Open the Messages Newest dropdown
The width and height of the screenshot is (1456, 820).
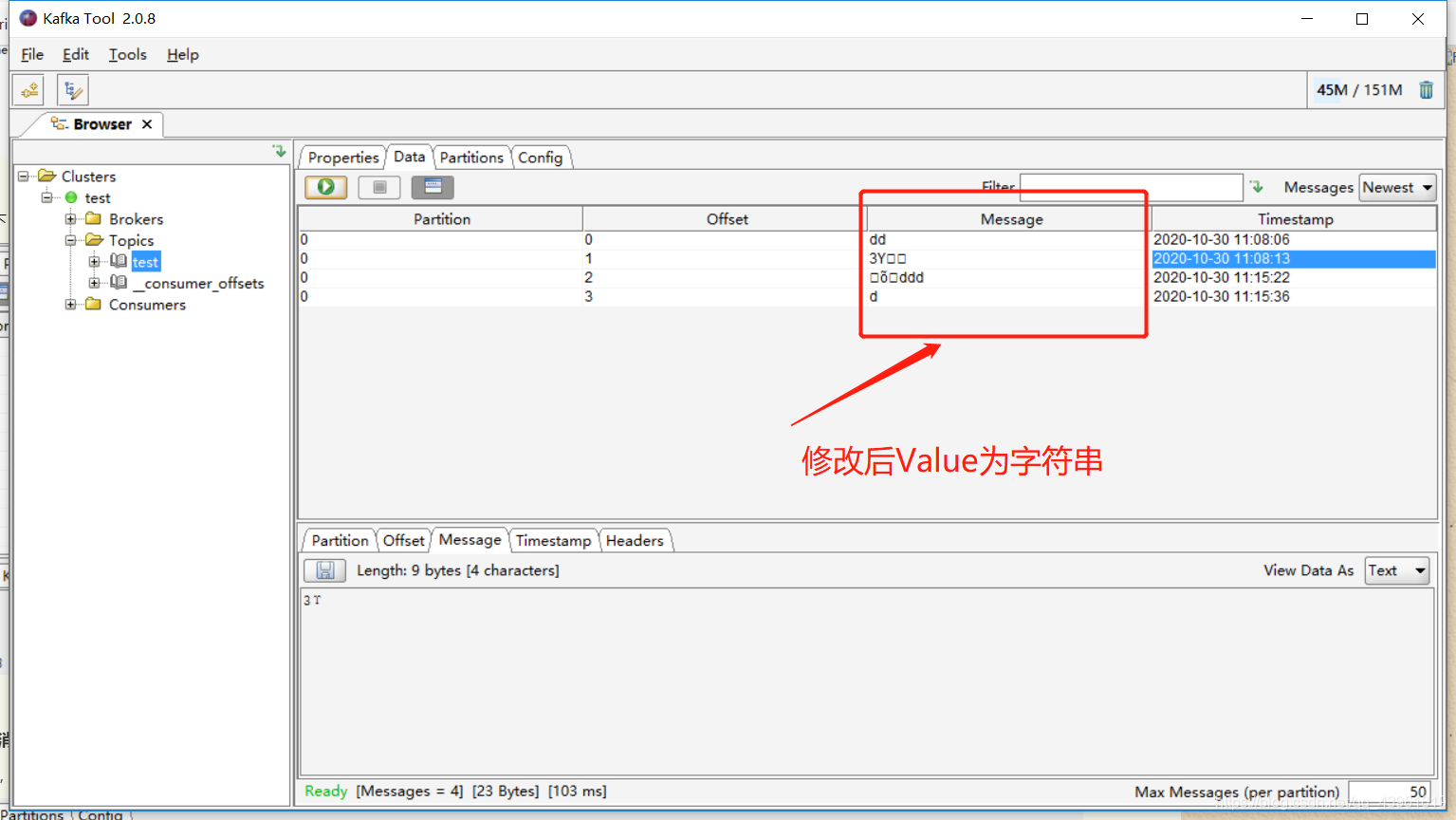[x=1397, y=187]
